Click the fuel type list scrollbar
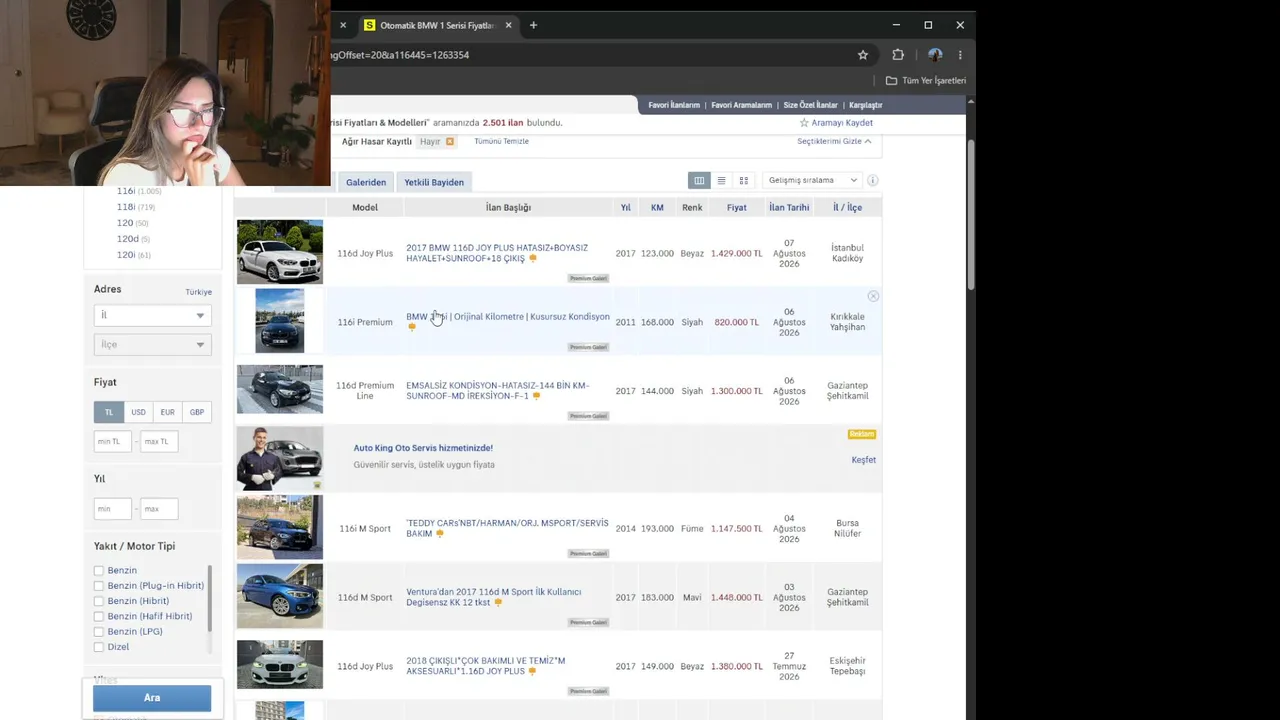This screenshot has width=1280, height=720. pyautogui.click(x=210, y=598)
